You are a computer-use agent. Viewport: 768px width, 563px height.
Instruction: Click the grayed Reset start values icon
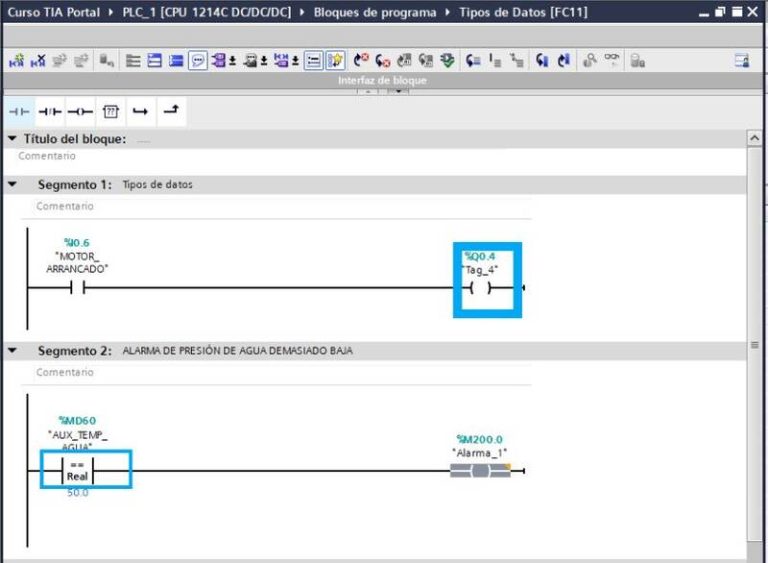(107, 61)
